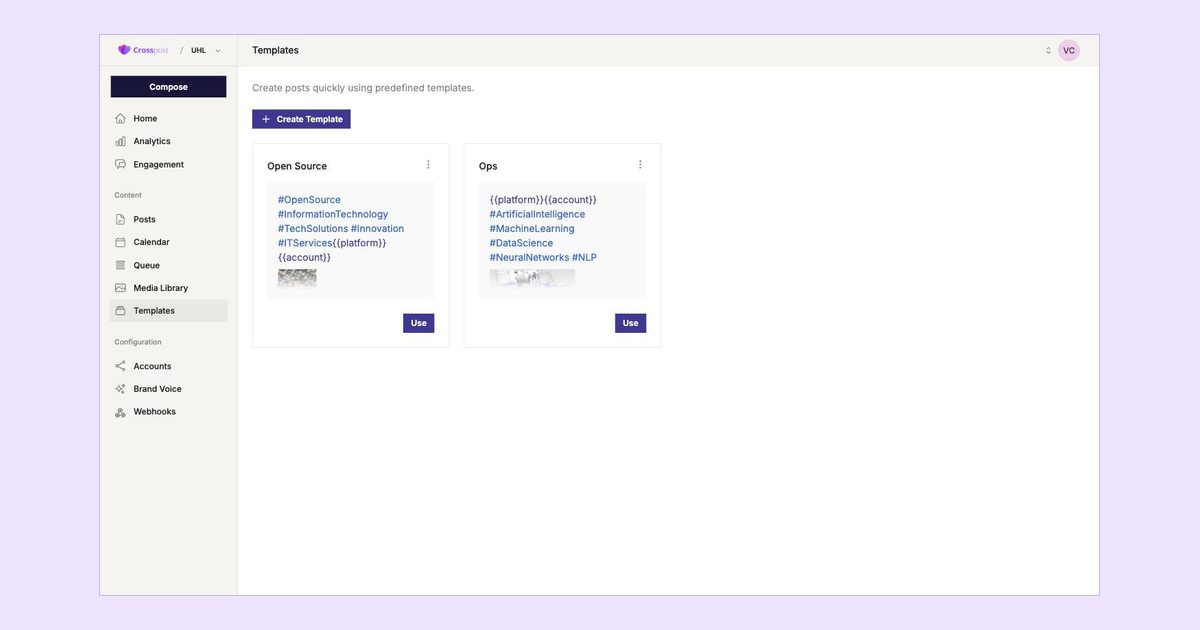Click the Posts document icon
This screenshot has height=630, width=1200.
pyautogui.click(x=120, y=219)
